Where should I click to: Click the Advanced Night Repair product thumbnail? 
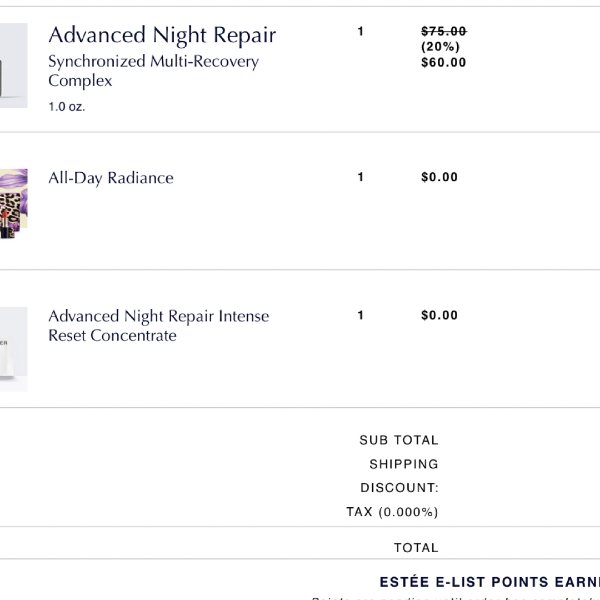13,65
